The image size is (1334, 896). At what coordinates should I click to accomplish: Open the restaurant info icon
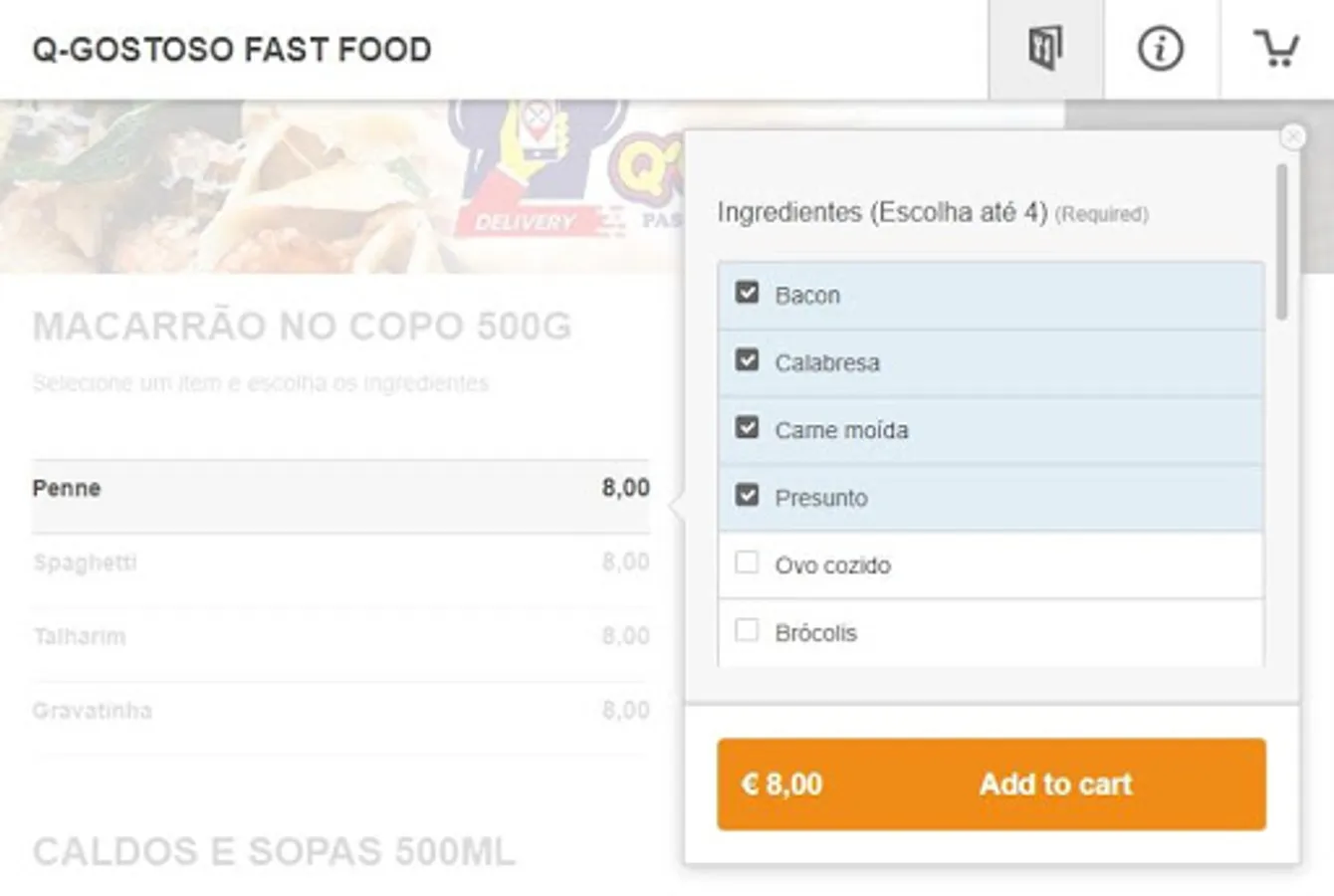pyautogui.click(x=1161, y=49)
